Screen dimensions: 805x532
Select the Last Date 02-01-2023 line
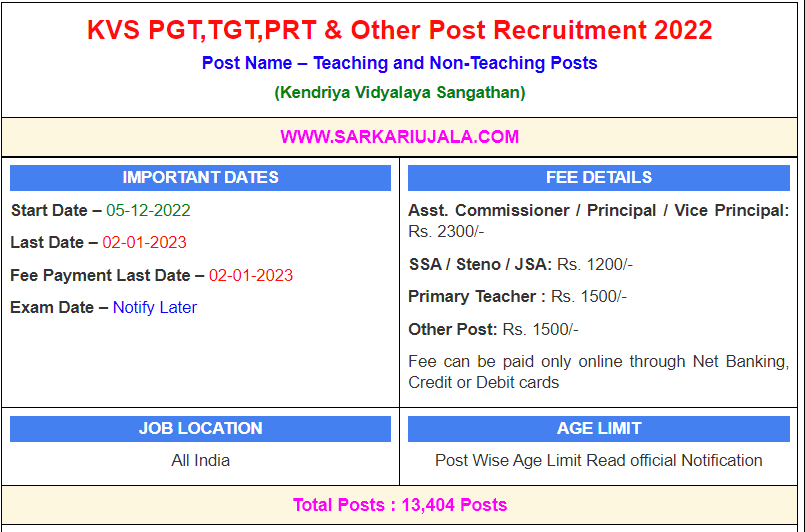click(98, 243)
